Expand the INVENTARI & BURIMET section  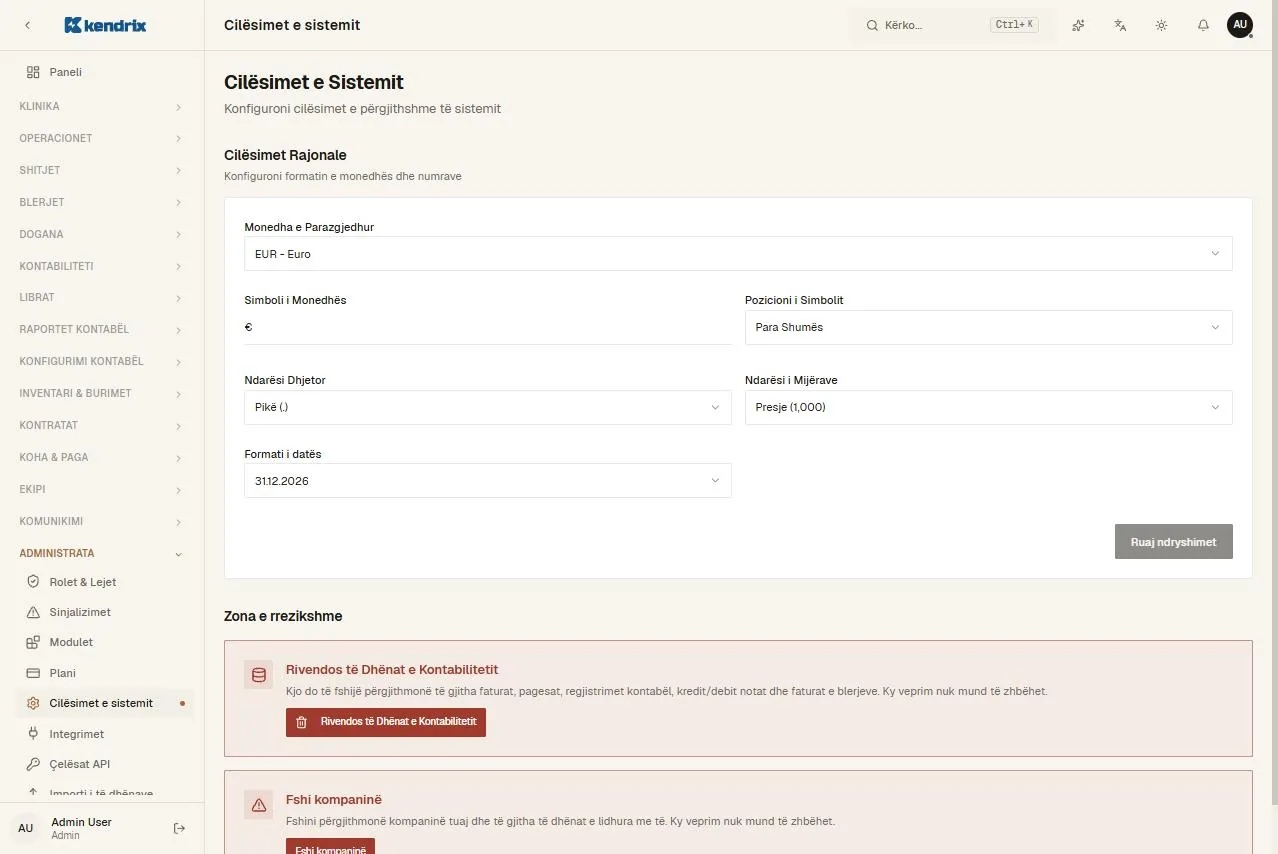102,393
